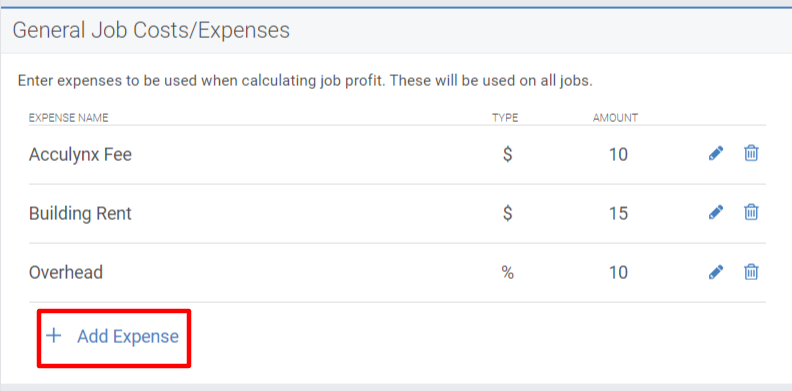
Task: Click the General Job Costs/Expenses heading
Action: (x=151, y=30)
